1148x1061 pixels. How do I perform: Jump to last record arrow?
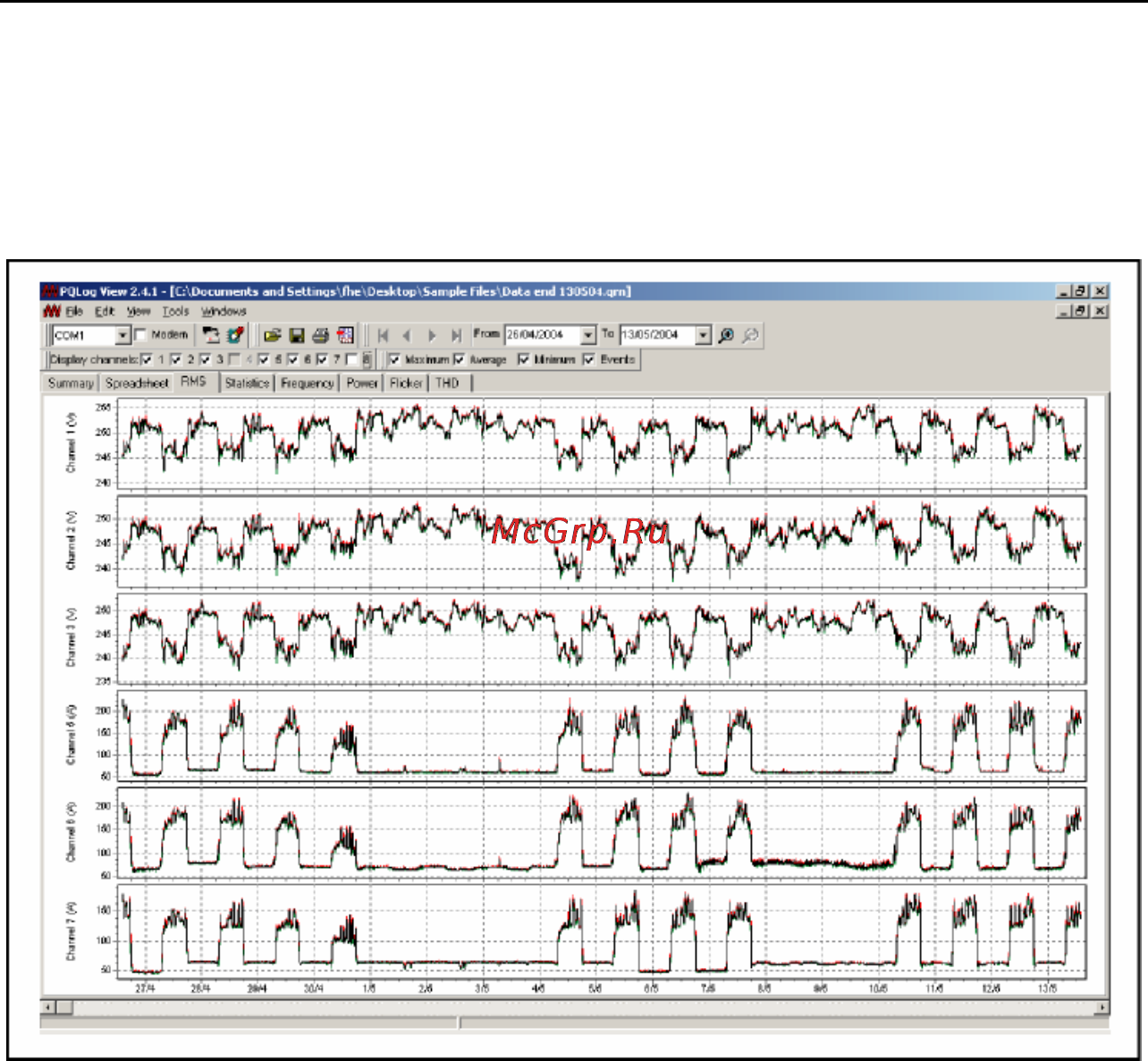pos(456,335)
